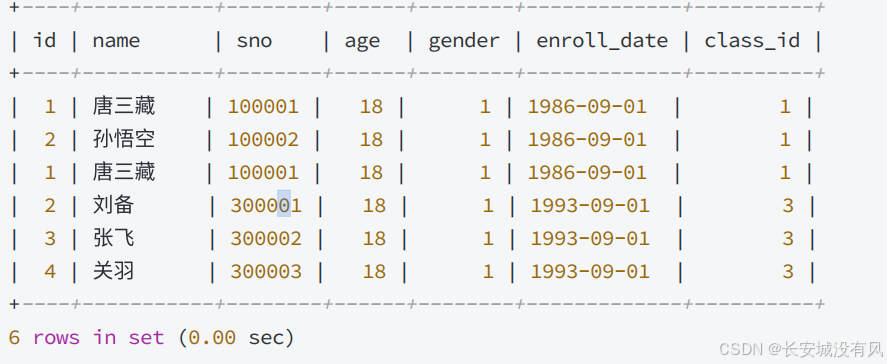Click enroll date in 关羽 row
887x364 pixels.
(590, 272)
